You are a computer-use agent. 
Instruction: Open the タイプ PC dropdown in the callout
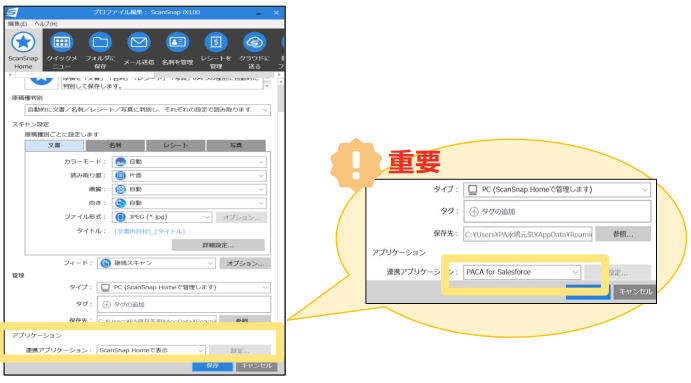(x=557, y=190)
